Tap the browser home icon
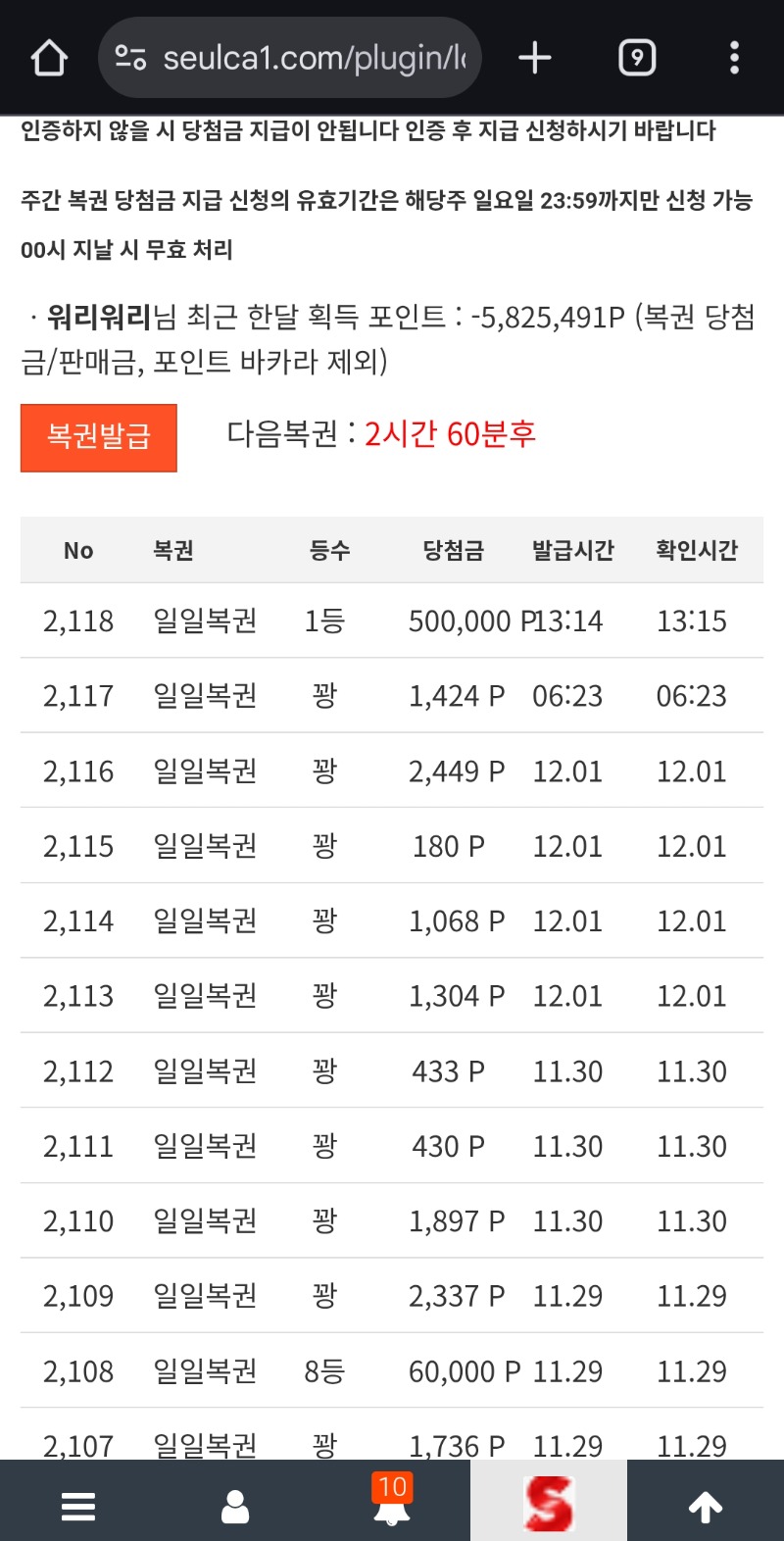This screenshot has height=1541, width=784. coord(49,58)
